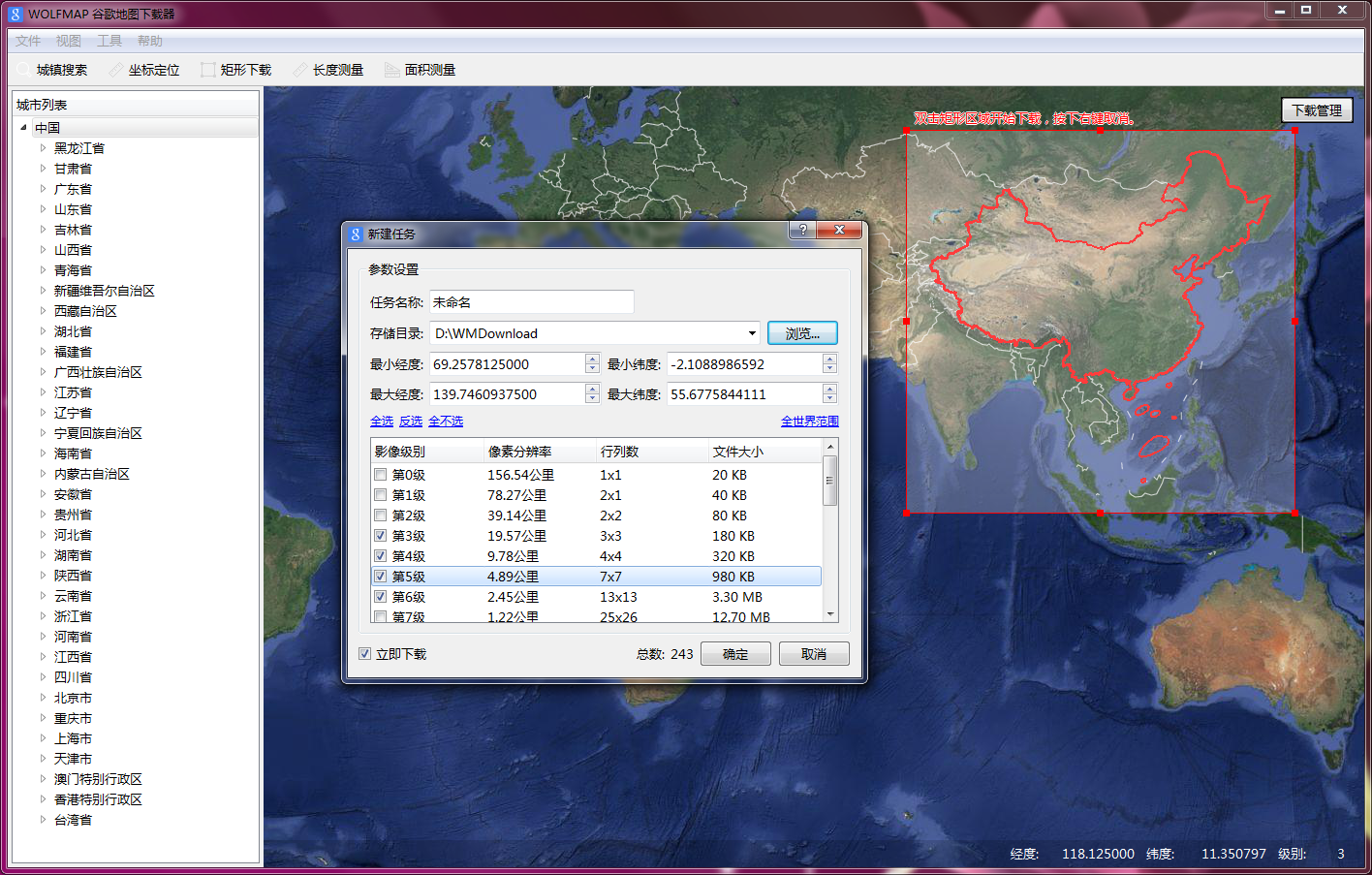Screen dimensions: 1372x875
Task: Collapse the 中国 node in the city list
Action: click(x=22, y=127)
